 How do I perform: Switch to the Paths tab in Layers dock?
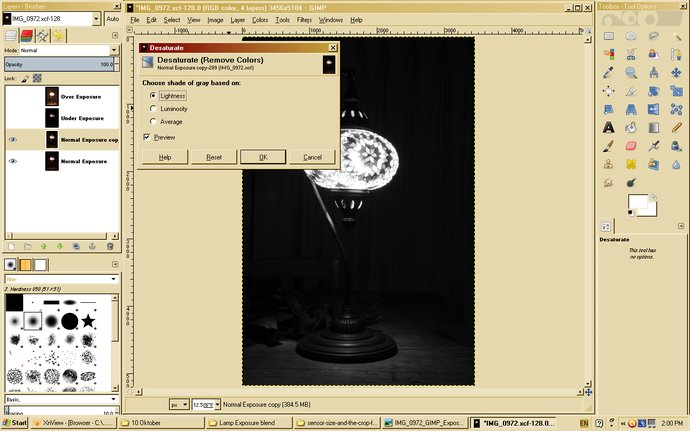pyautogui.click(x=43, y=36)
